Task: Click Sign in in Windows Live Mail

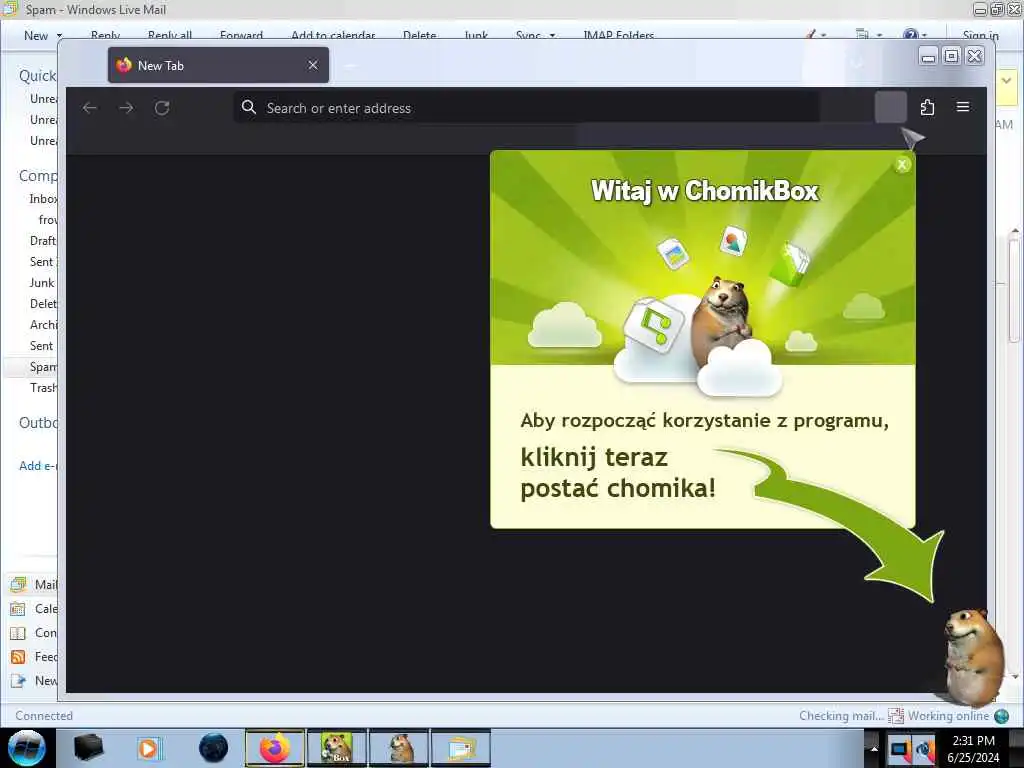Action: [980, 36]
